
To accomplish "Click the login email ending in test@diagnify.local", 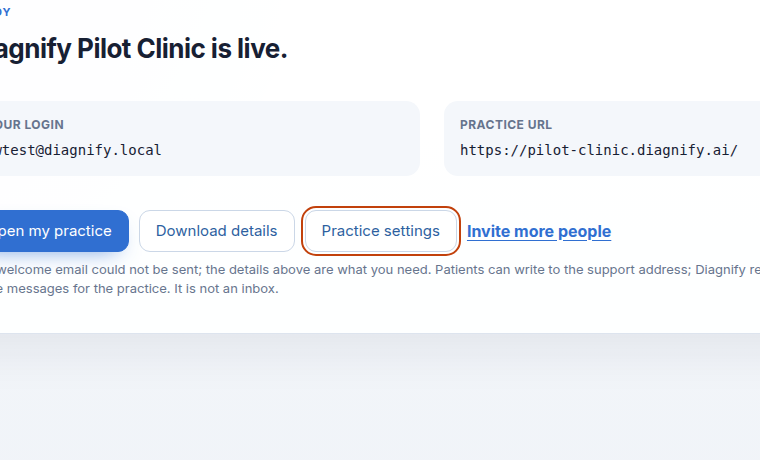I will [80, 150].
